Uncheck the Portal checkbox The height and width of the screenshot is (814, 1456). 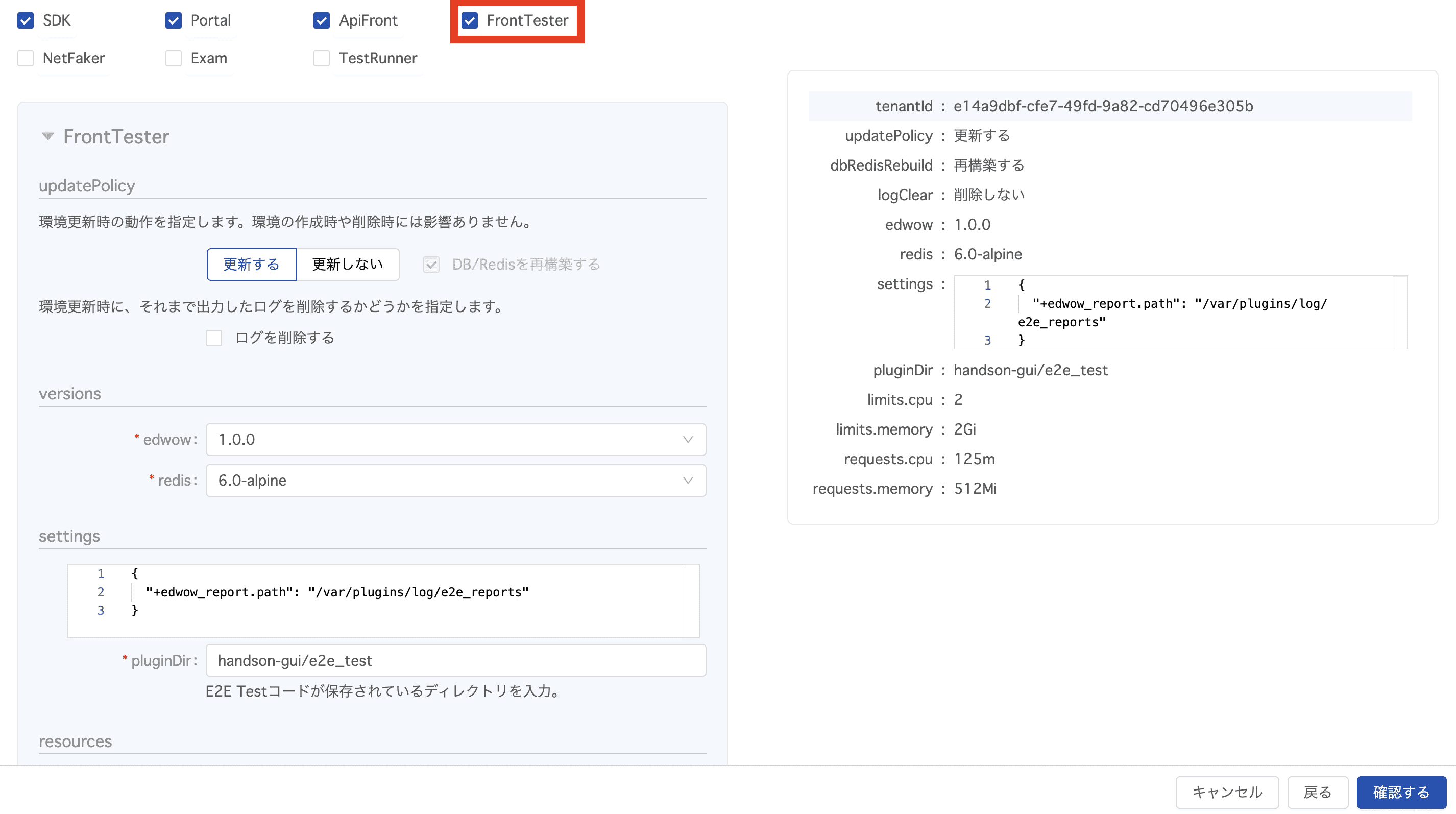coord(173,21)
